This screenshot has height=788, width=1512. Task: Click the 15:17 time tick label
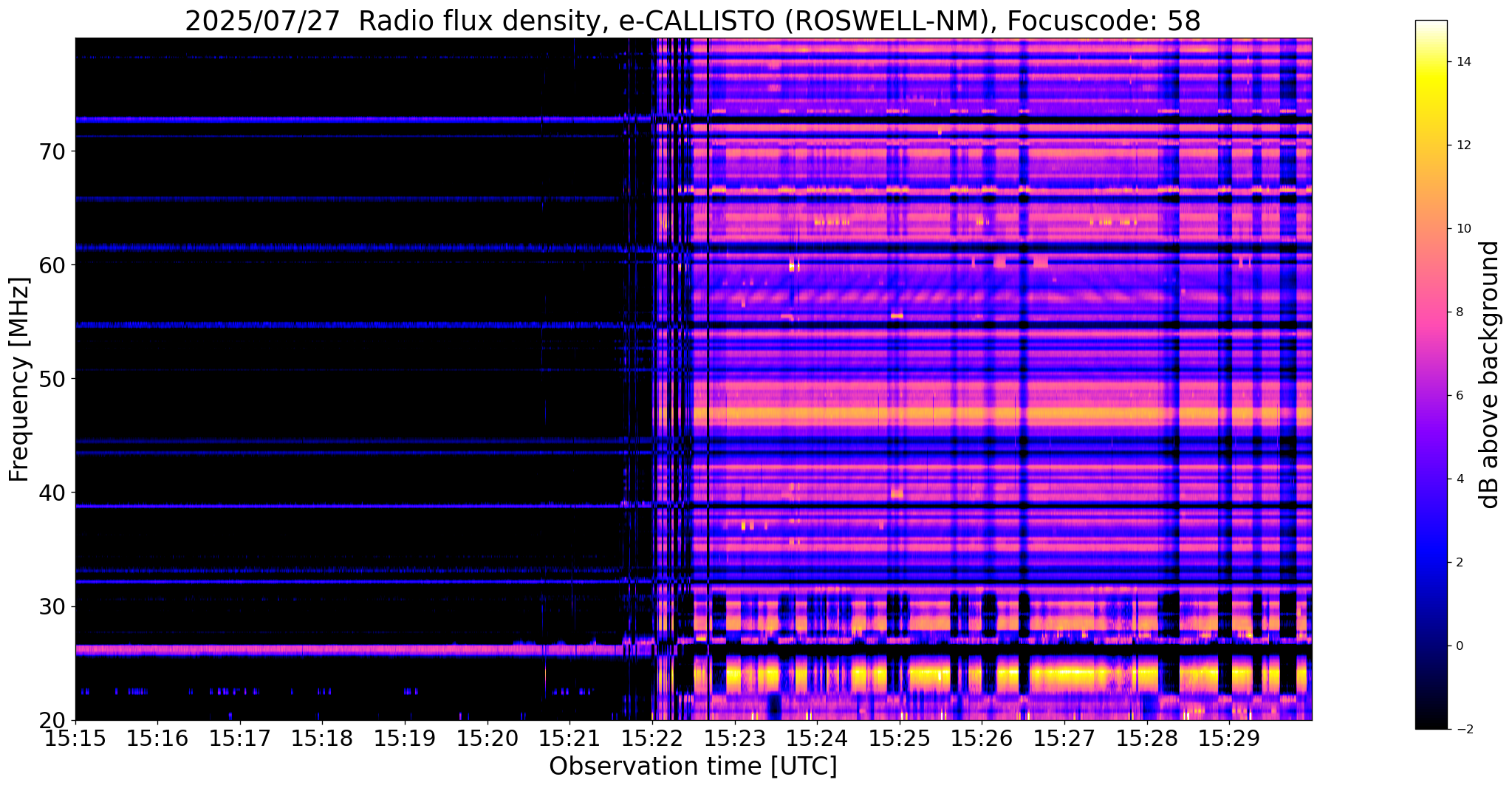point(240,738)
